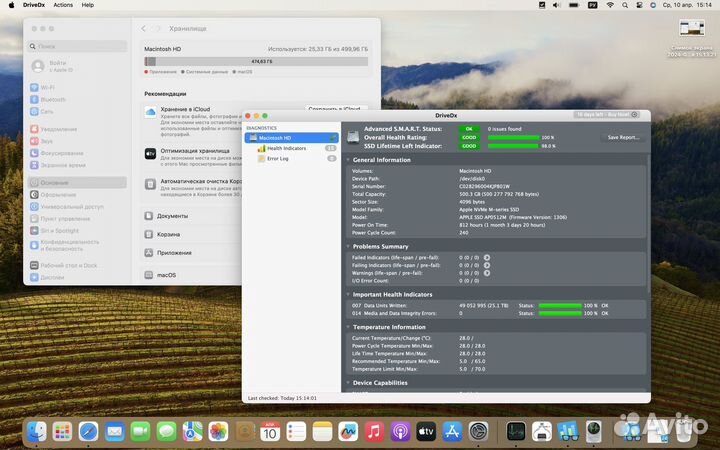
Task: Click the date and time in menu bar
Action: pos(687,5)
